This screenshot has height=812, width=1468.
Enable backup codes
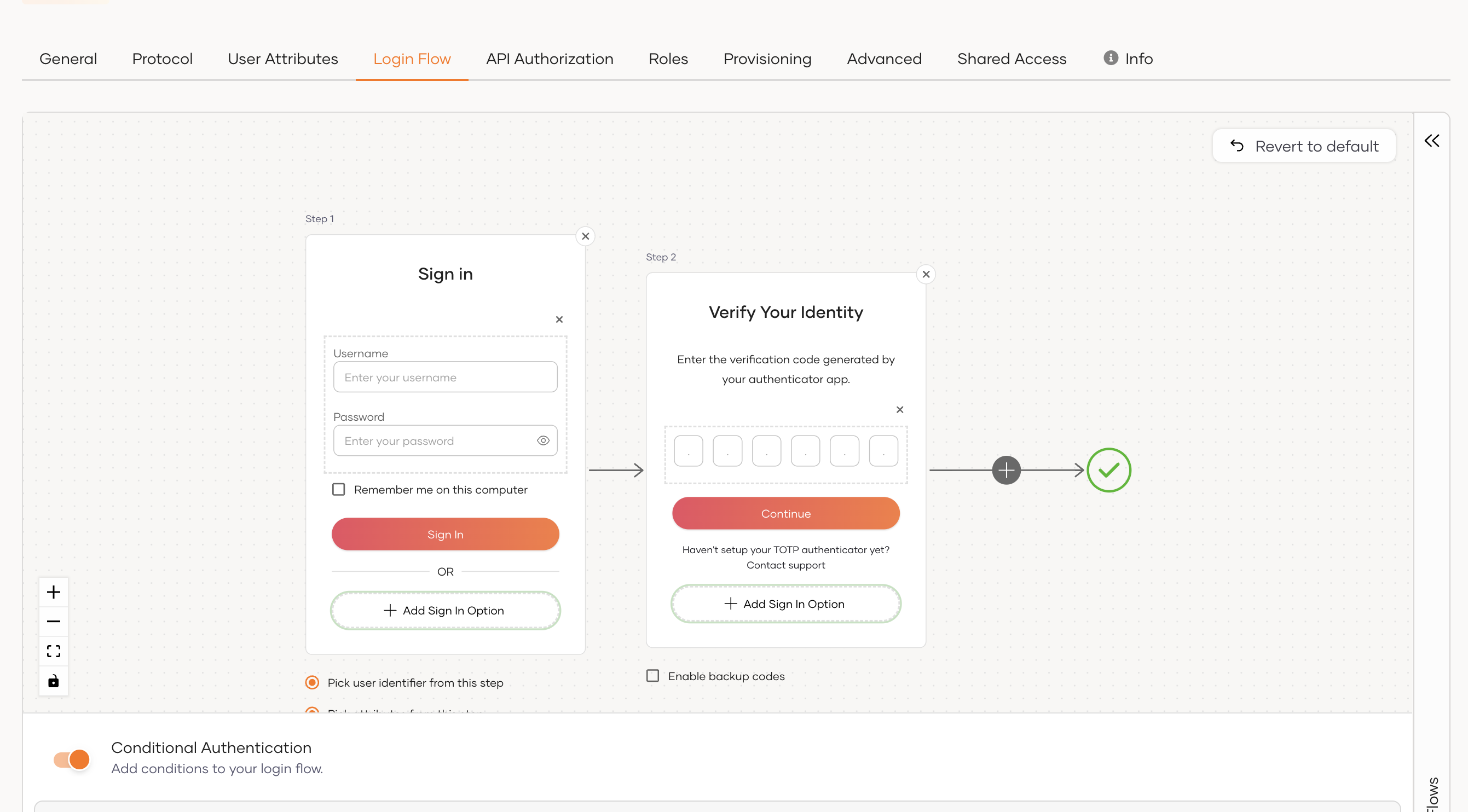pos(652,676)
